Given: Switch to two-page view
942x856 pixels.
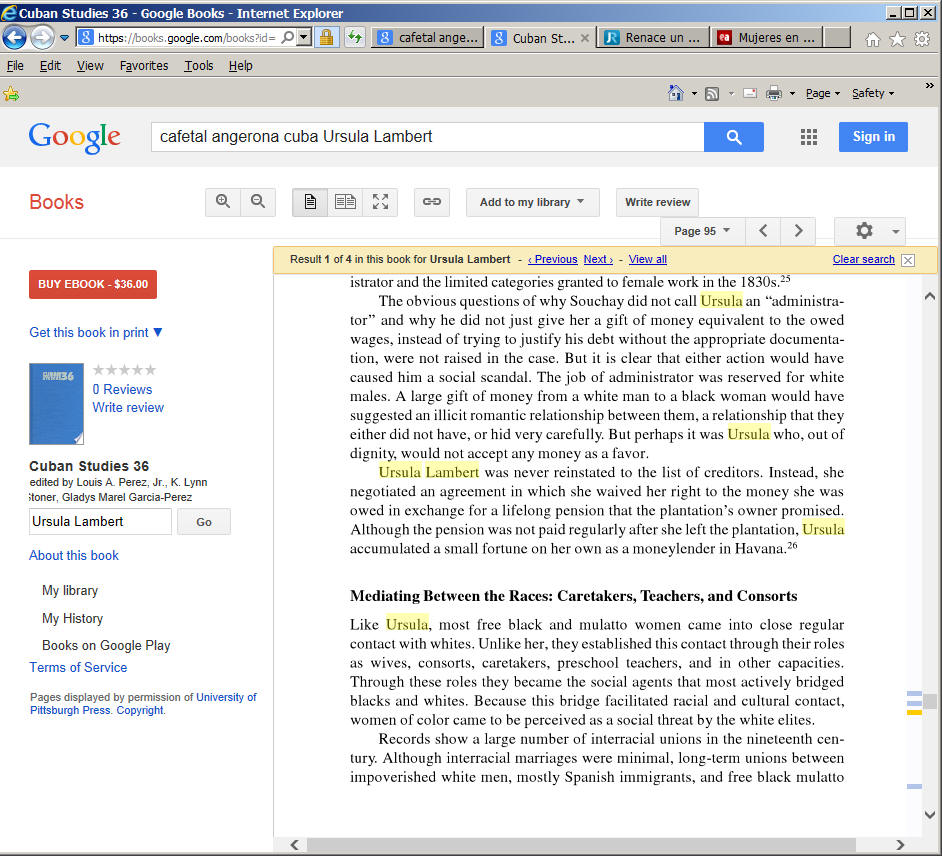Looking at the screenshot, I should click(x=345, y=202).
